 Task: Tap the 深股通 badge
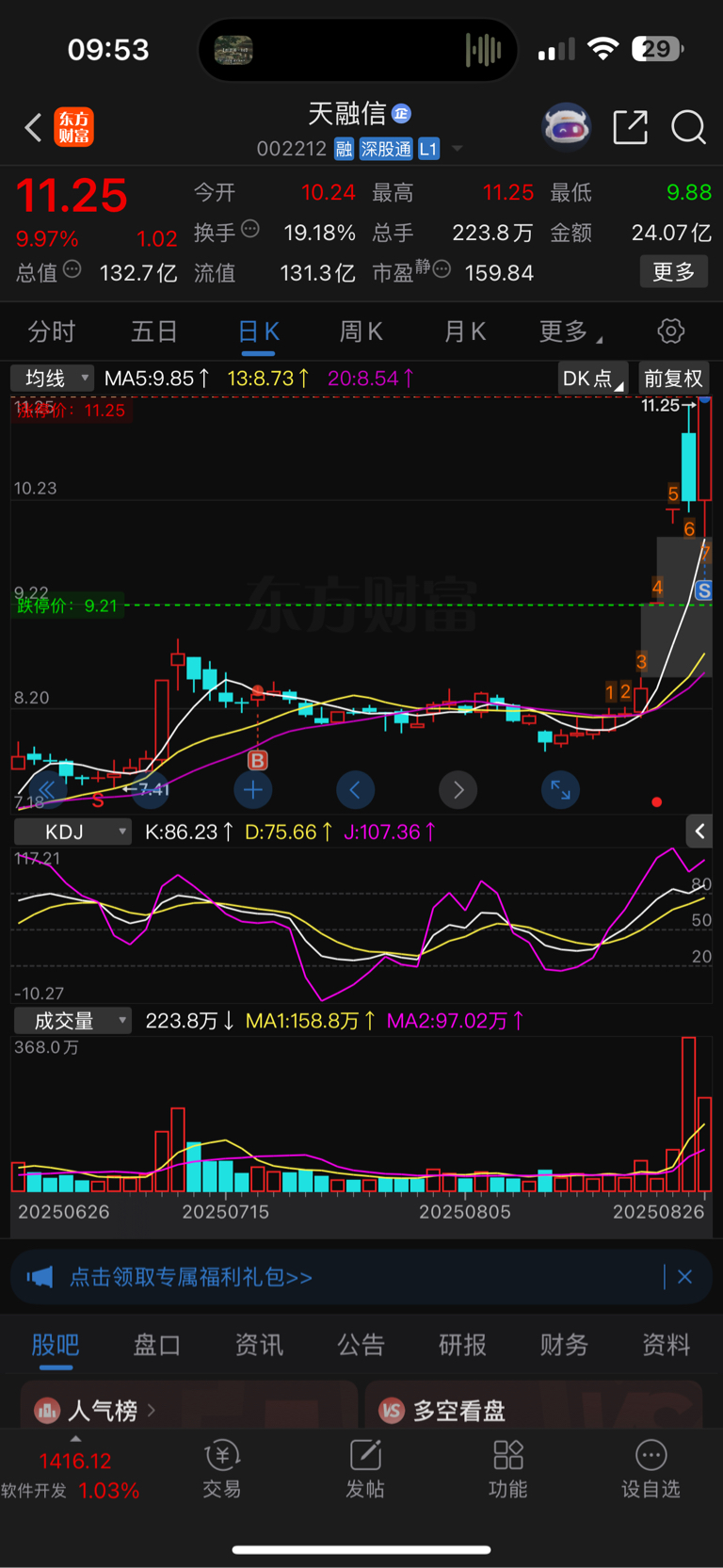tap(386, 149)
